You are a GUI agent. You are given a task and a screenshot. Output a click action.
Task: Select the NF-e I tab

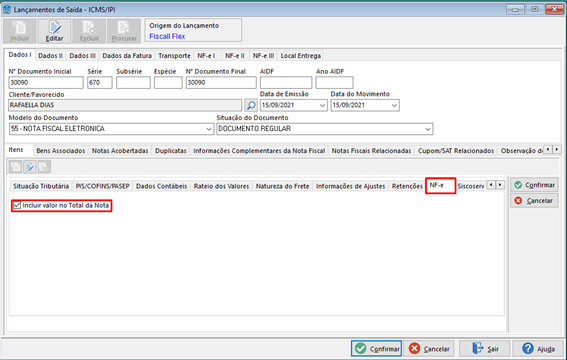point(206,56)
